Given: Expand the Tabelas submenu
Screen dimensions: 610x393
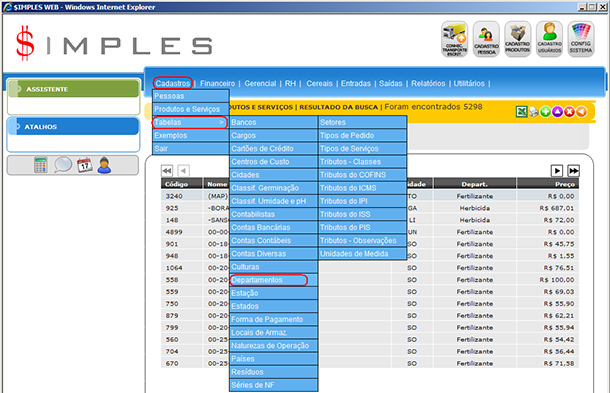Looking at the screenshot, I should 190,122.
